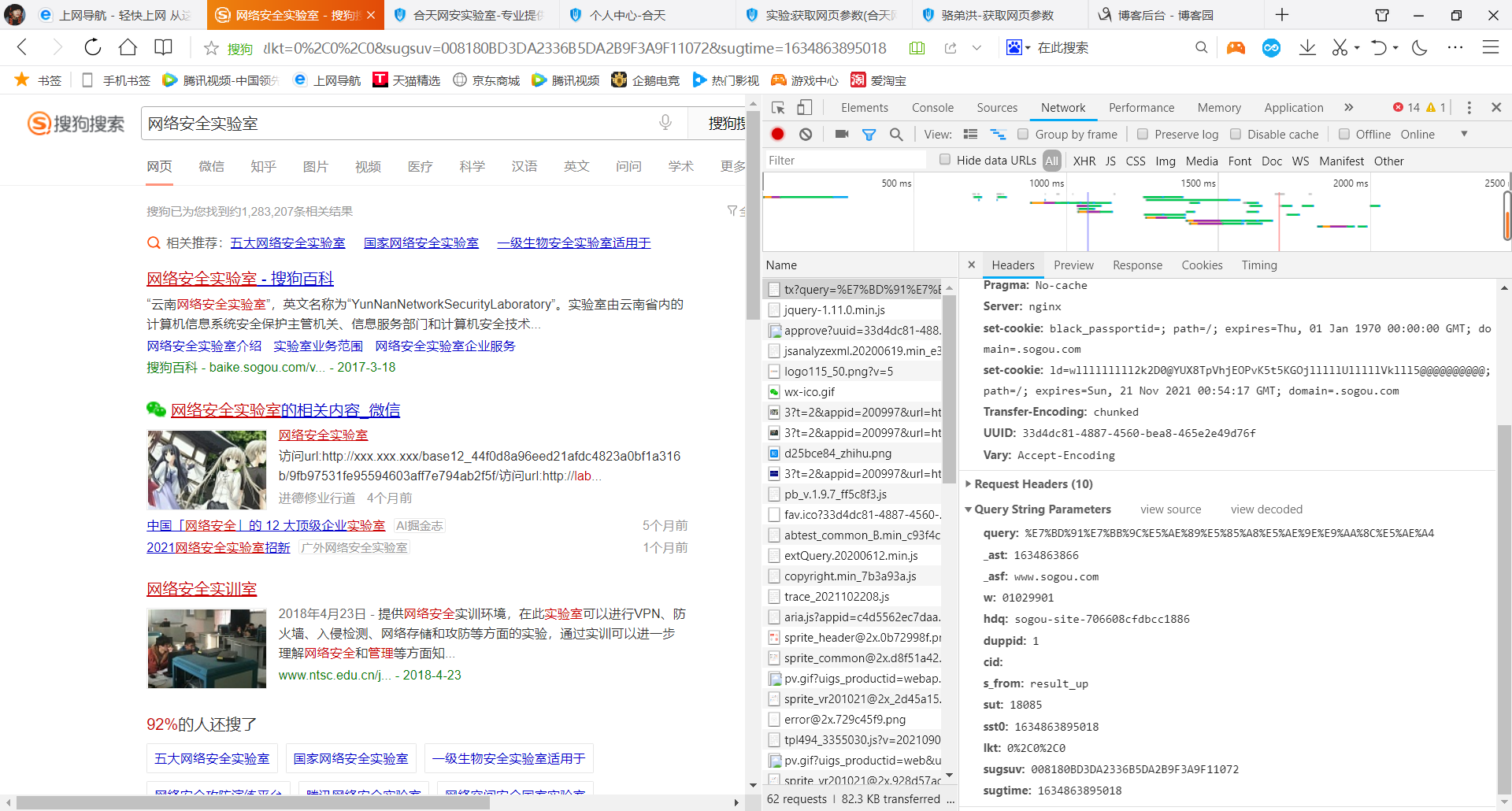Enable Group by frame checkbox

(x=1023, y=134)
